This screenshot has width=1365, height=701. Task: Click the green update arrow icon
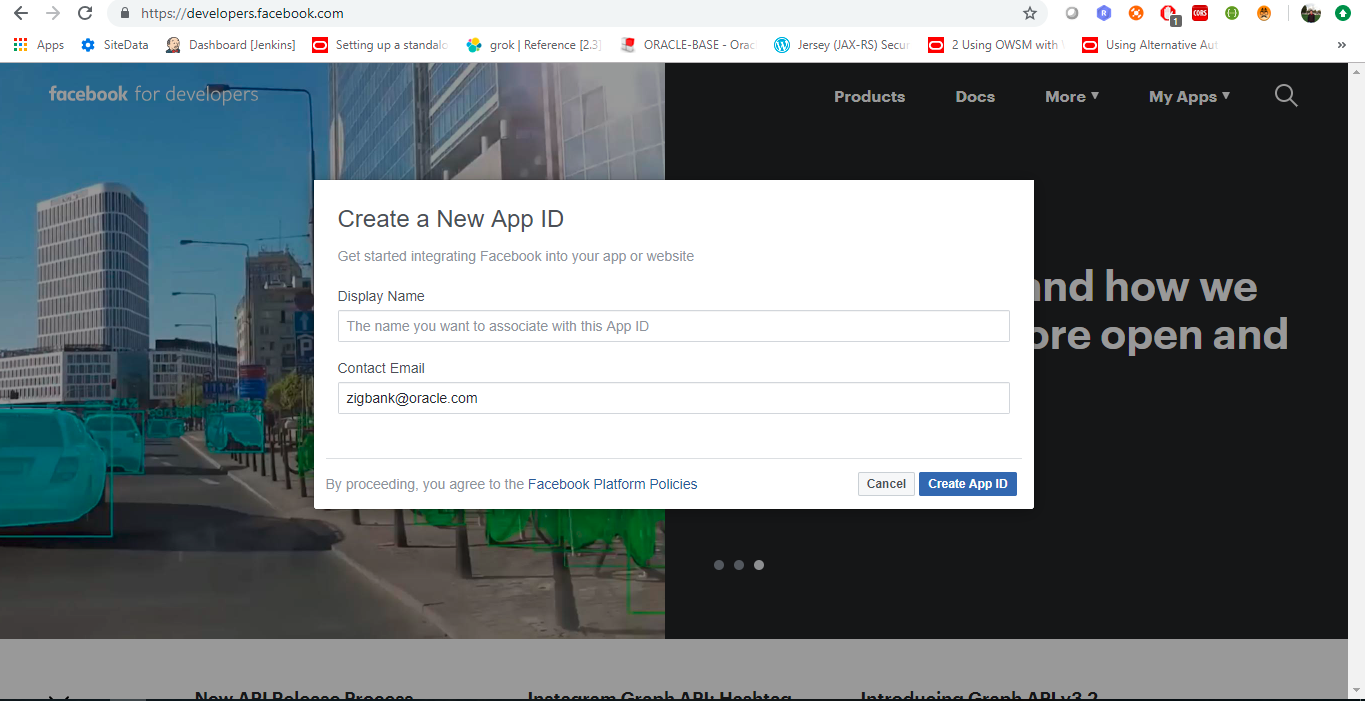tap(1343, 13)
